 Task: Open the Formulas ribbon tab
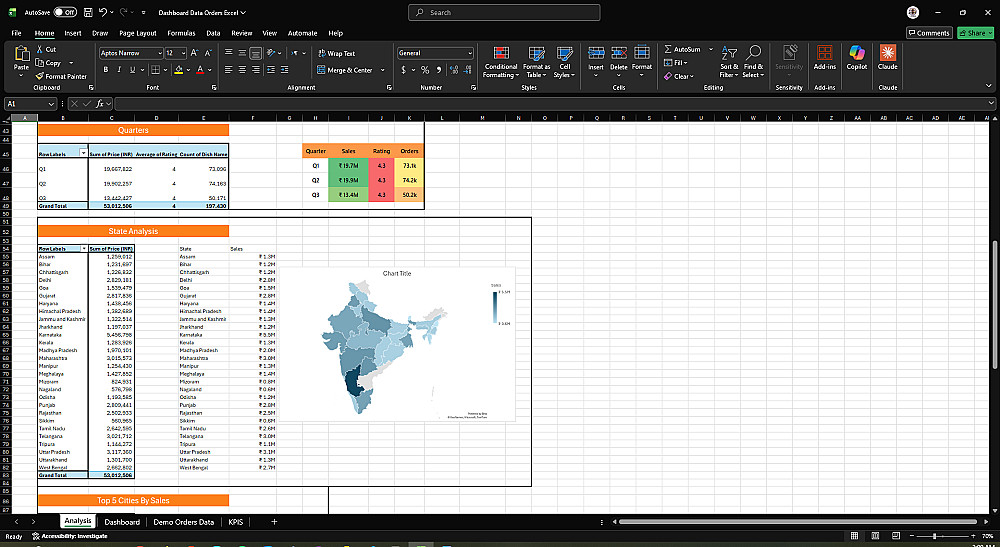[x=181, y=33]
